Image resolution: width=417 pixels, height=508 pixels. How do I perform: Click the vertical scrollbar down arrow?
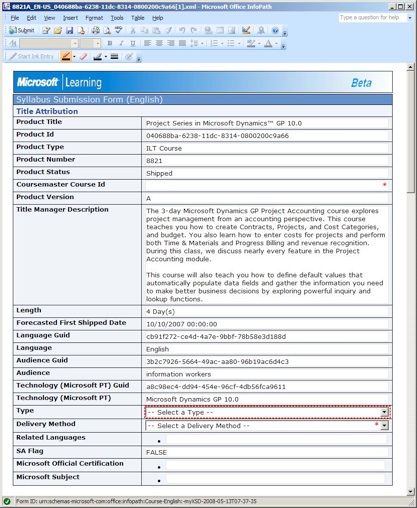pyautogui.click(x=410, y=491)
